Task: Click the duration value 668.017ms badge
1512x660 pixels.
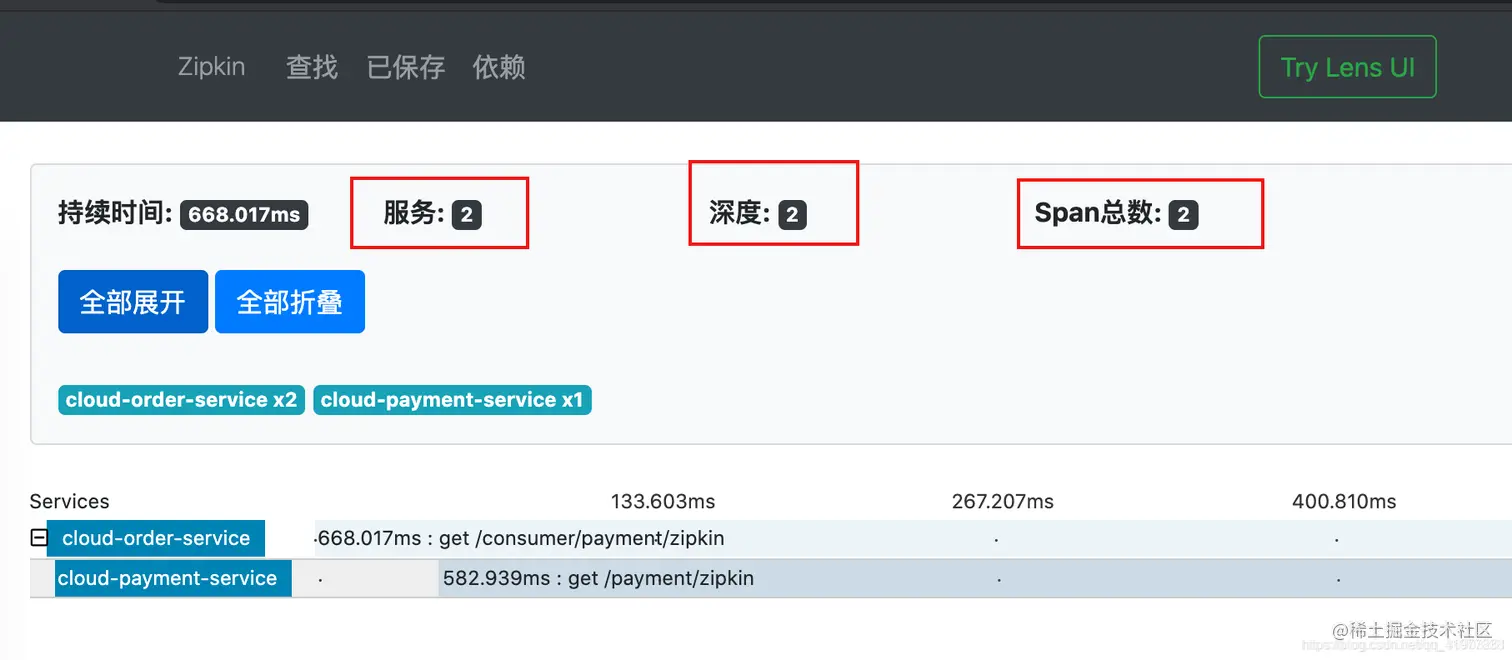Action: [244, 215]
